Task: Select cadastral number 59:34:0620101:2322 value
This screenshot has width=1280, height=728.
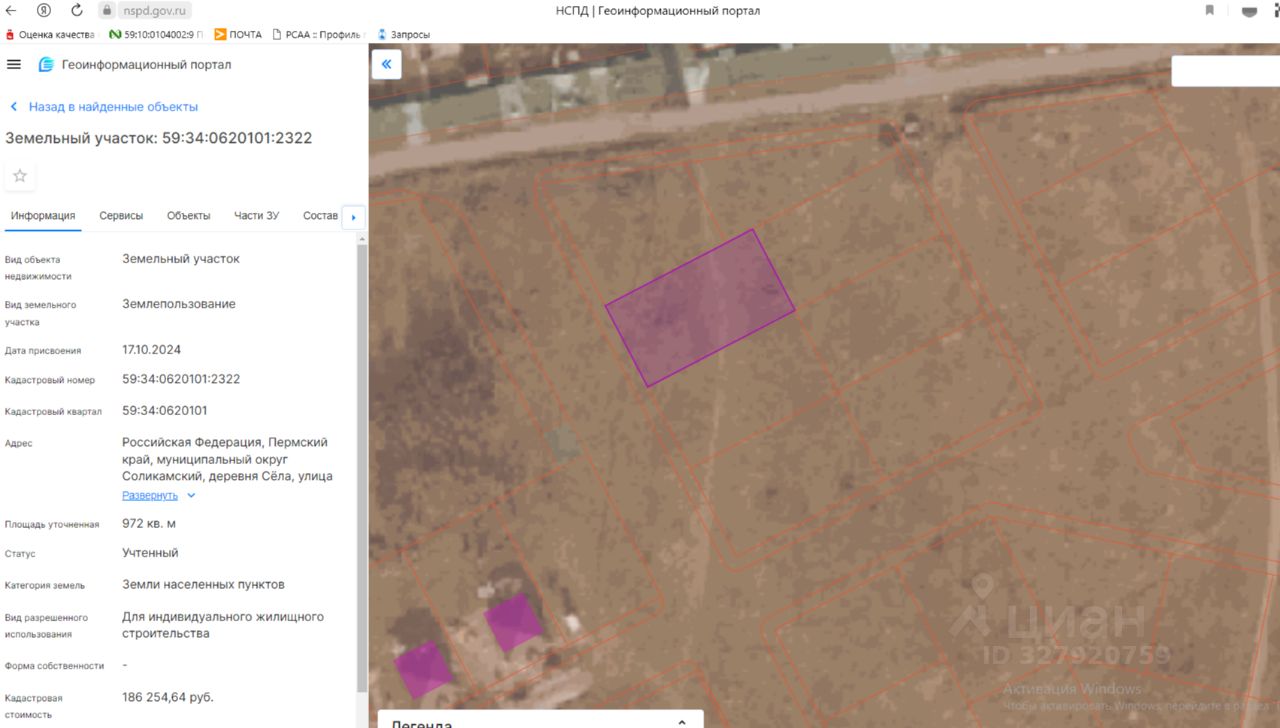Action: 181,380
